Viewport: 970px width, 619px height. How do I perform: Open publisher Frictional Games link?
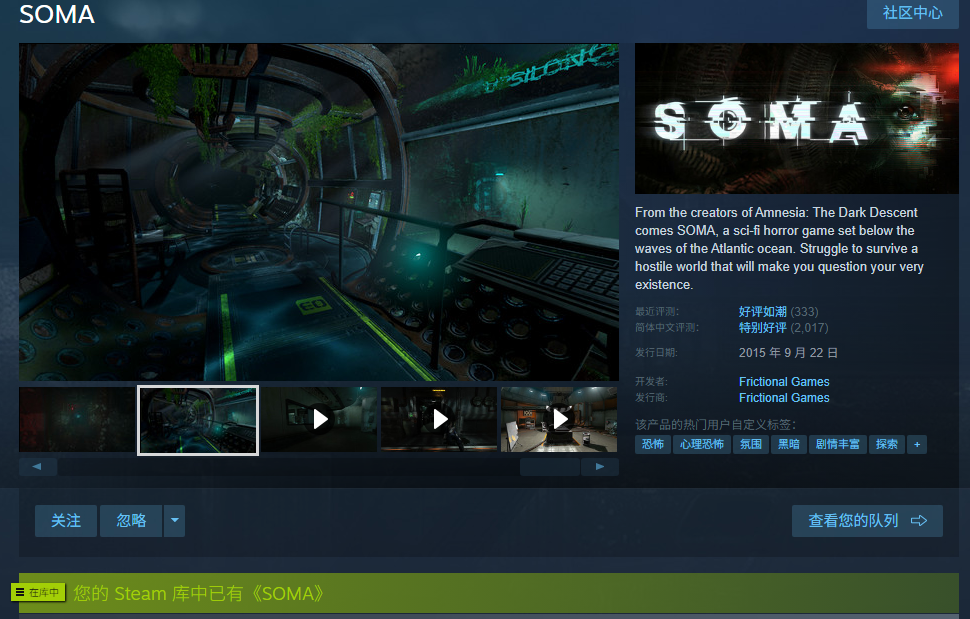[x=784, y=398]
